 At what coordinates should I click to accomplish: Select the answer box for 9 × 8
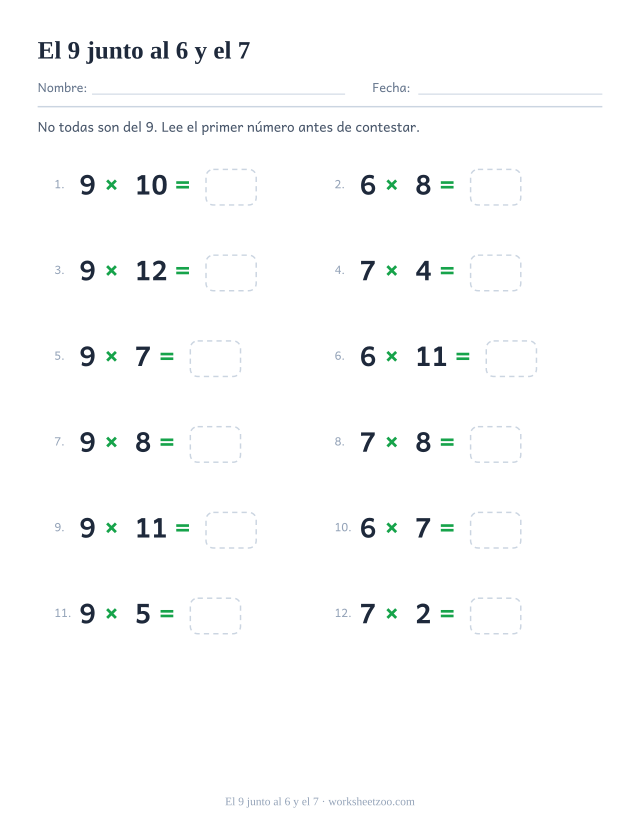pos(215,444)
